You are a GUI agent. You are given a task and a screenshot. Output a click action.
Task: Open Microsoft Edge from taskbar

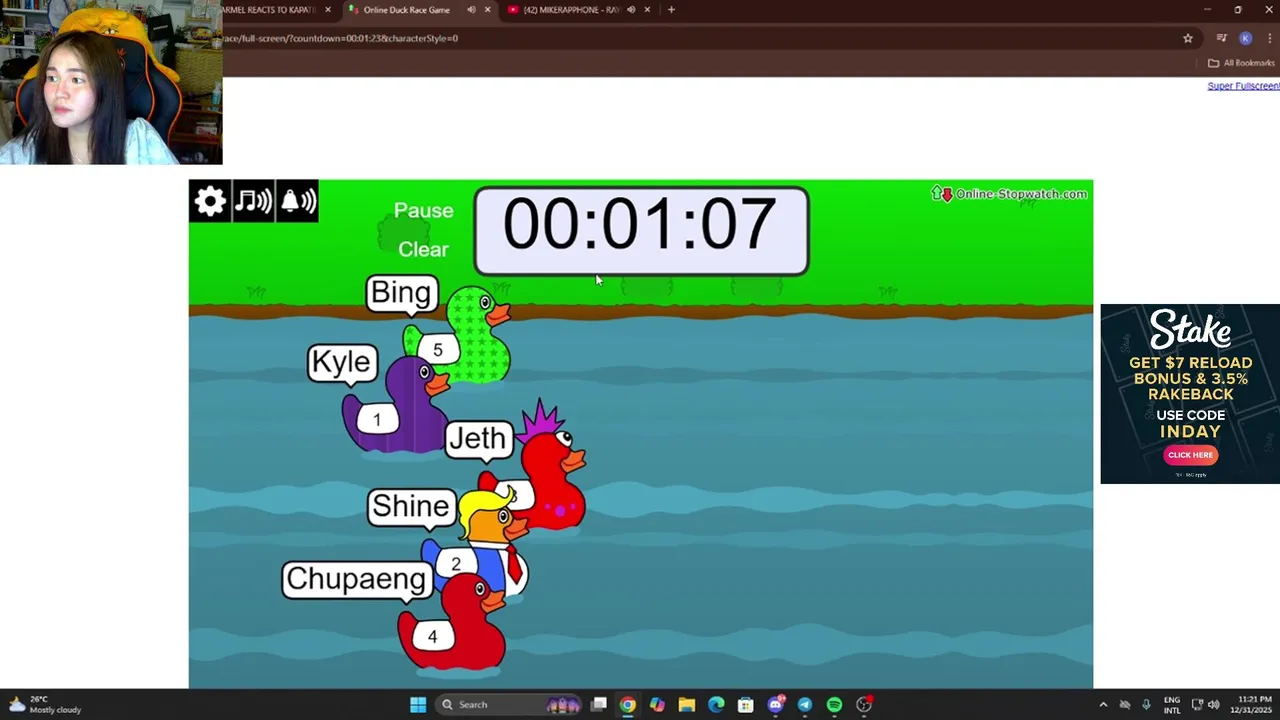click(x=716, y=705)
